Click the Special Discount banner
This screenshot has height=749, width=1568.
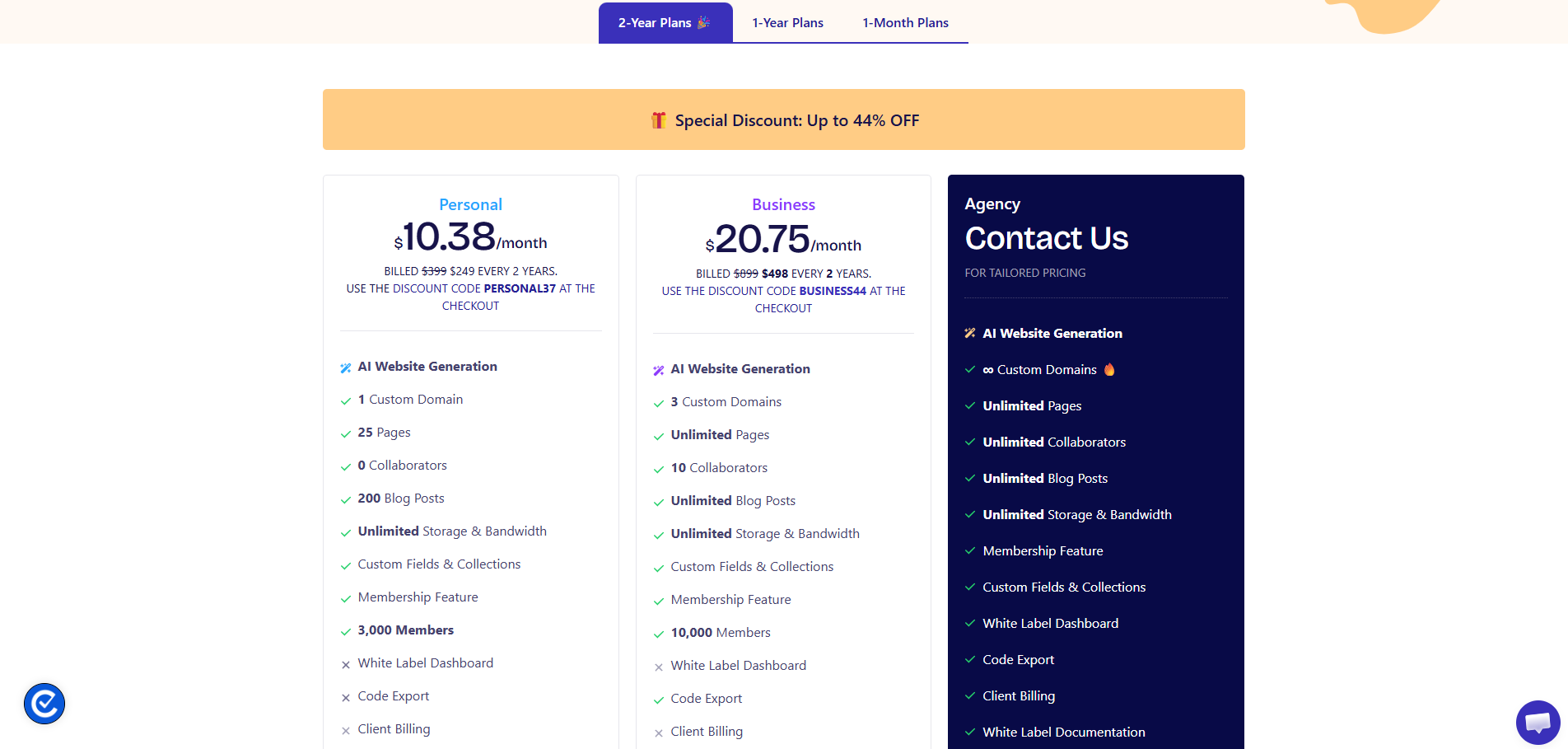(783, 119)
